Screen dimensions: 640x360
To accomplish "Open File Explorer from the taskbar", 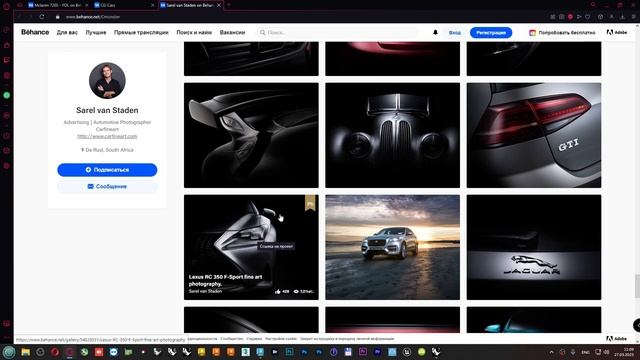I will click(25, 352).
